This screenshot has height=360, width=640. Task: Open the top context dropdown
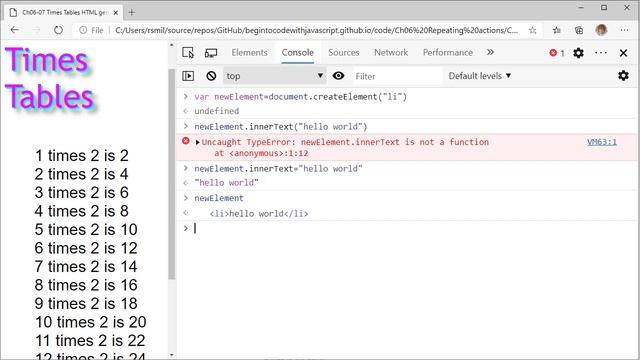[x=274, y=76]
